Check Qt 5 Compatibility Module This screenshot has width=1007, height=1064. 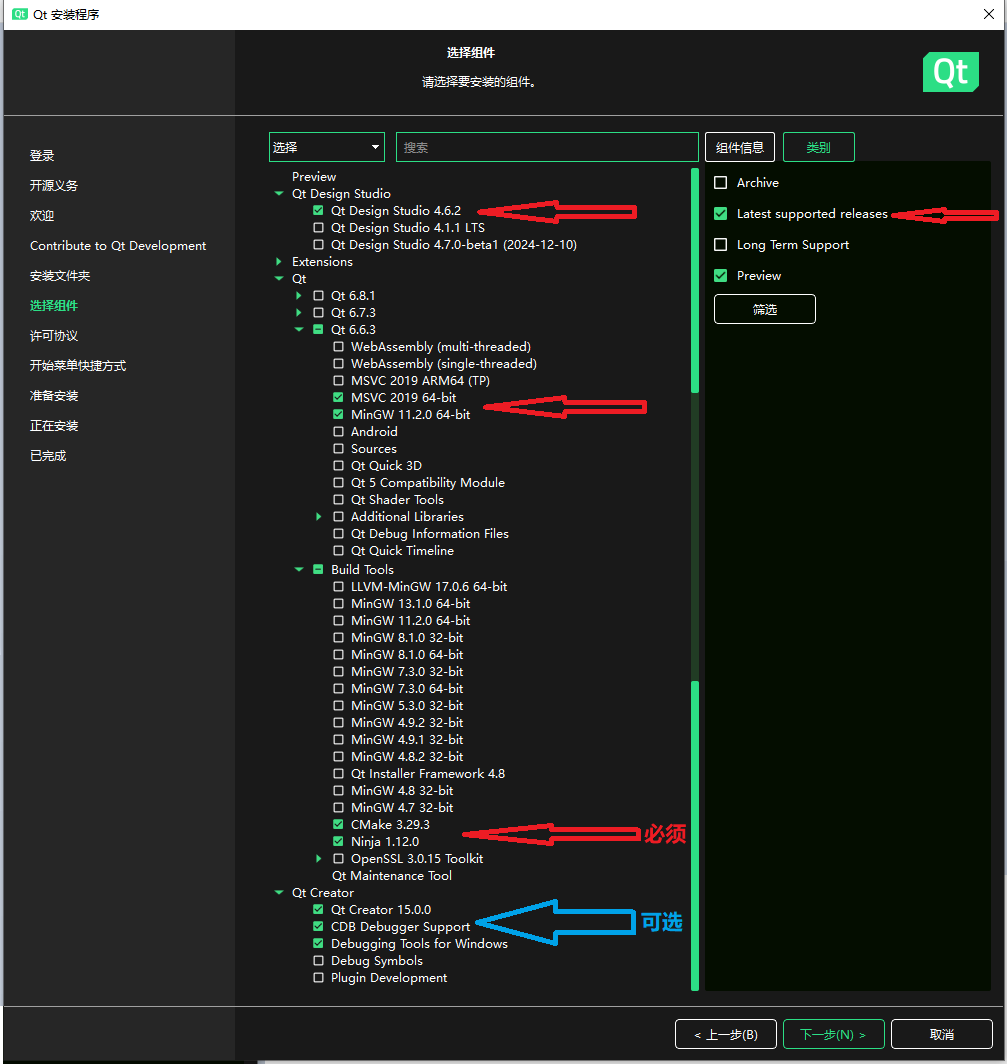[338, 482]
